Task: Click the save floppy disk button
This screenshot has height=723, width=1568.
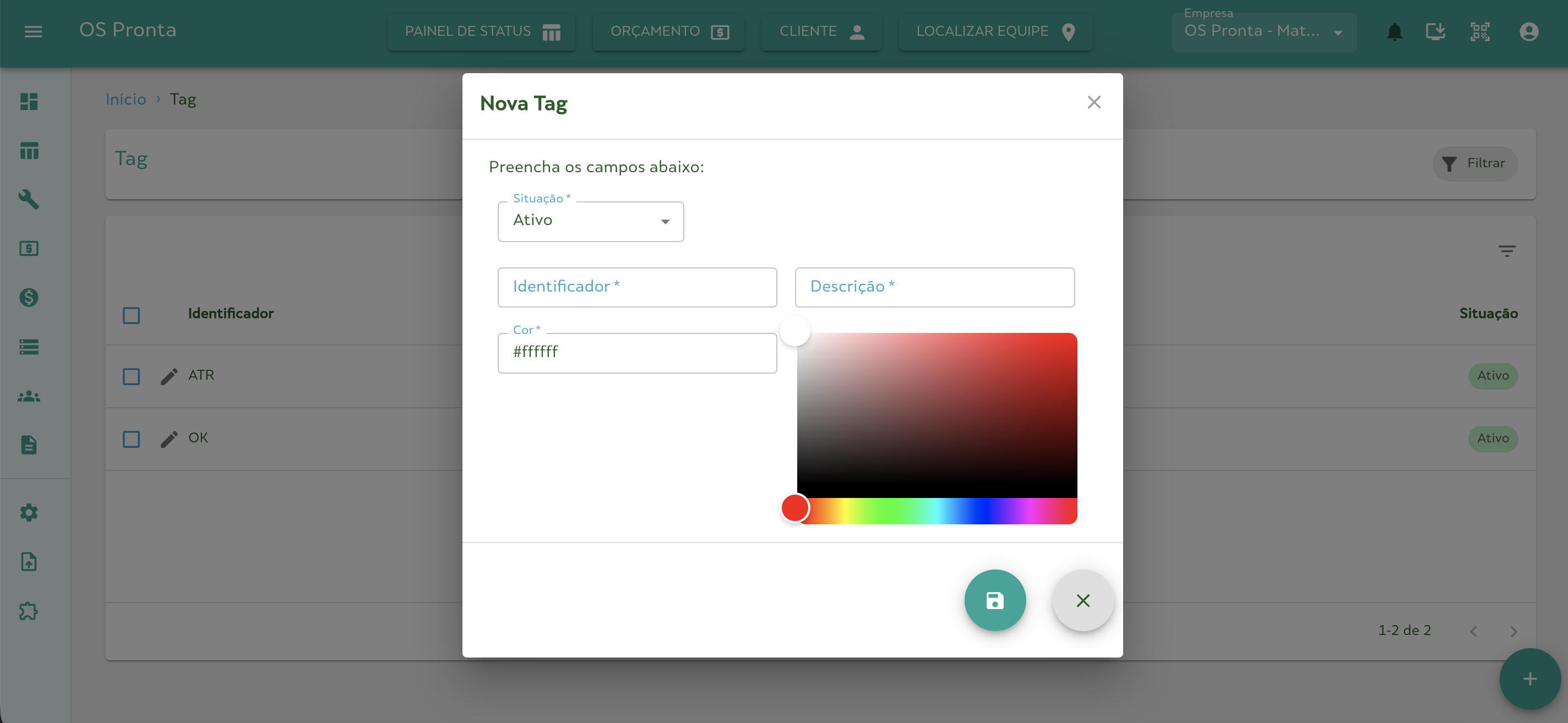Action: tap(995, 600)
